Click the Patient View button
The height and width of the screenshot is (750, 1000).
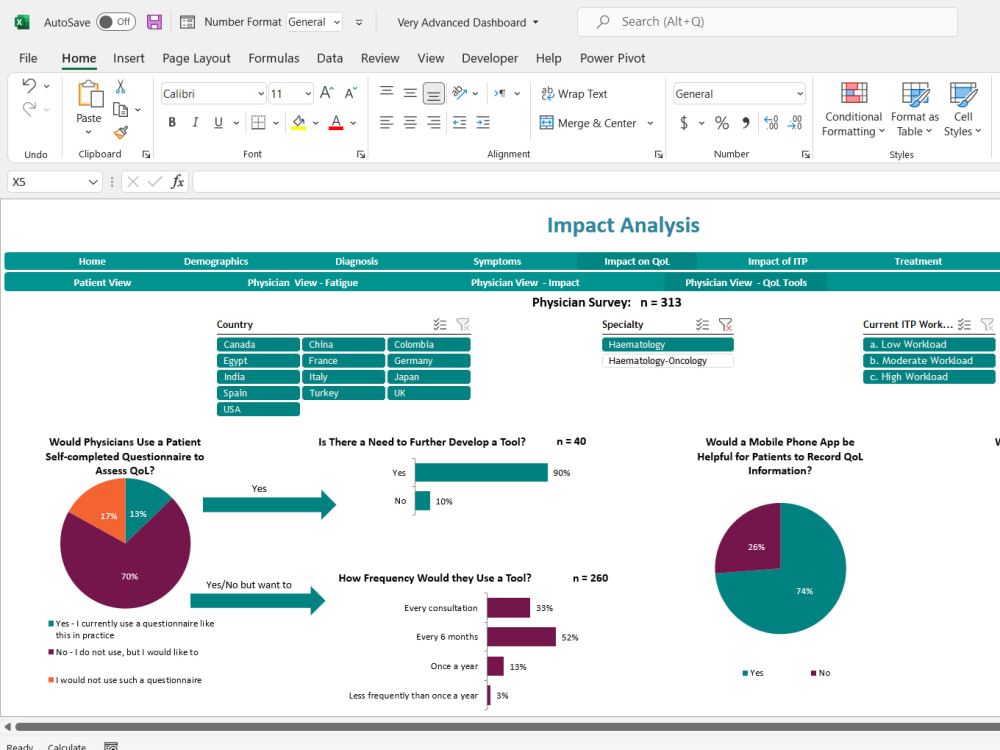tap(102, 283)
